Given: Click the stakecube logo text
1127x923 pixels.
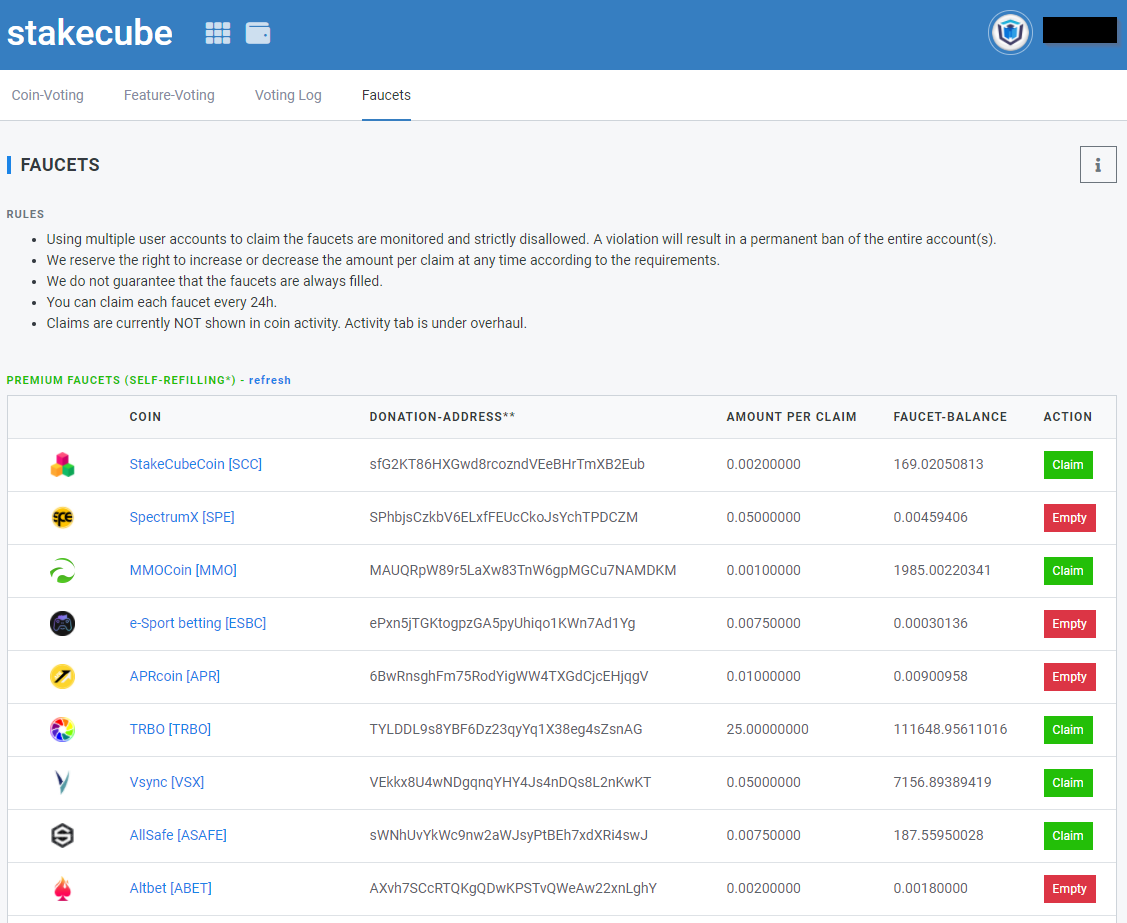Looking at the screenshot, I should (90, 33).
